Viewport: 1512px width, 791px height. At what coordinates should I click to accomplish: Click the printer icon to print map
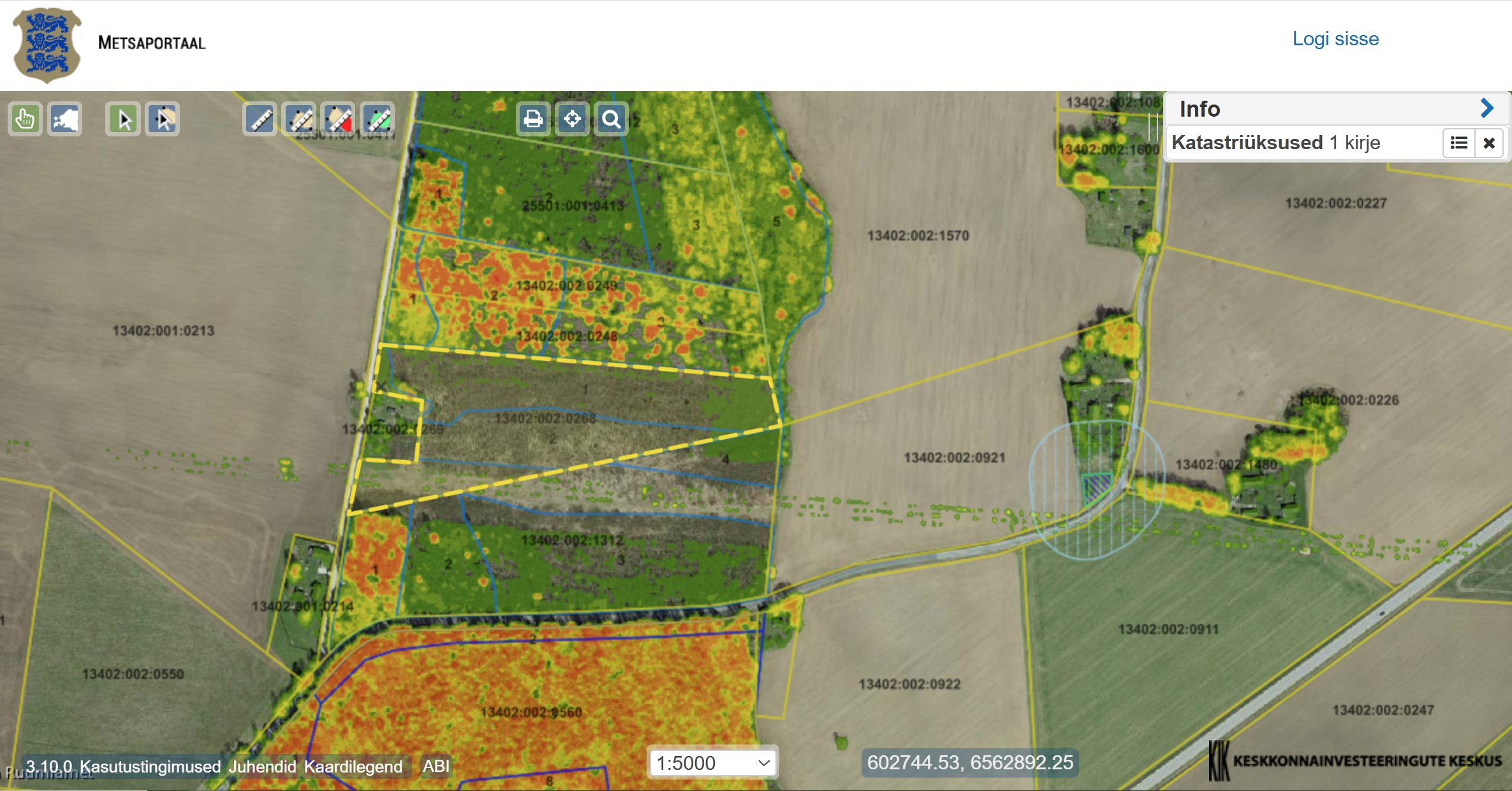(x=533, y=119)
